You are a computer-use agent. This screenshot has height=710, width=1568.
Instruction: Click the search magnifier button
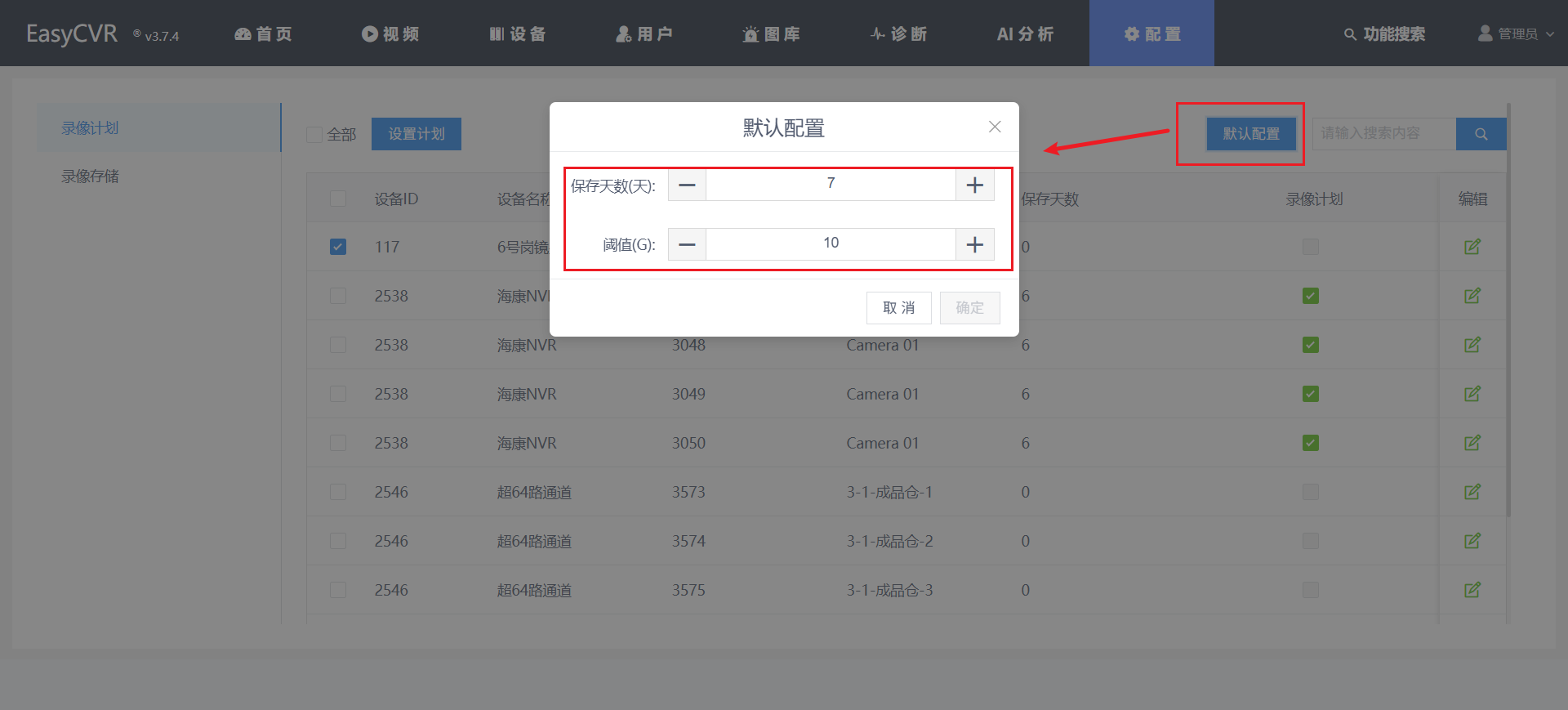click(1481, 134)
